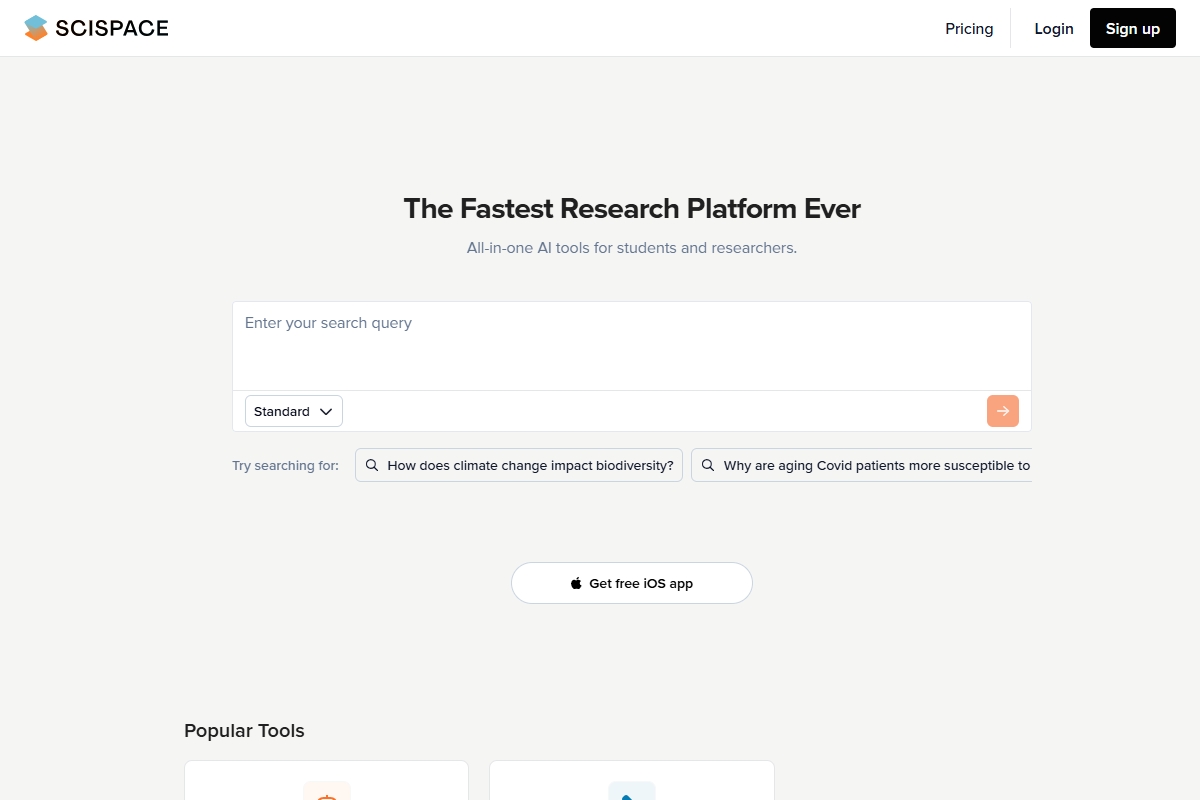Click the orange icon in first Popular Tools card
This screenshot has width=1200, height=800.
tap(327, 792)
